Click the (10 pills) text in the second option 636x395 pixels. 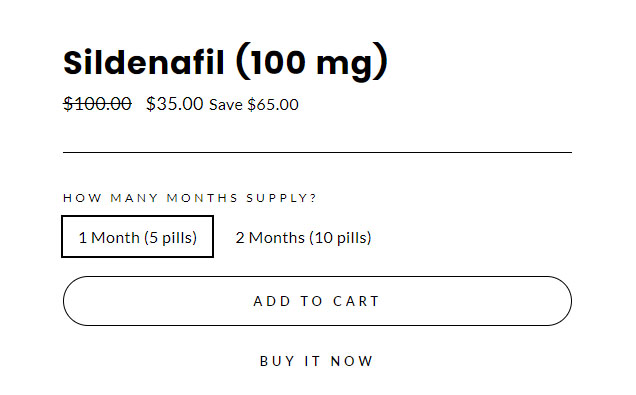340,238
